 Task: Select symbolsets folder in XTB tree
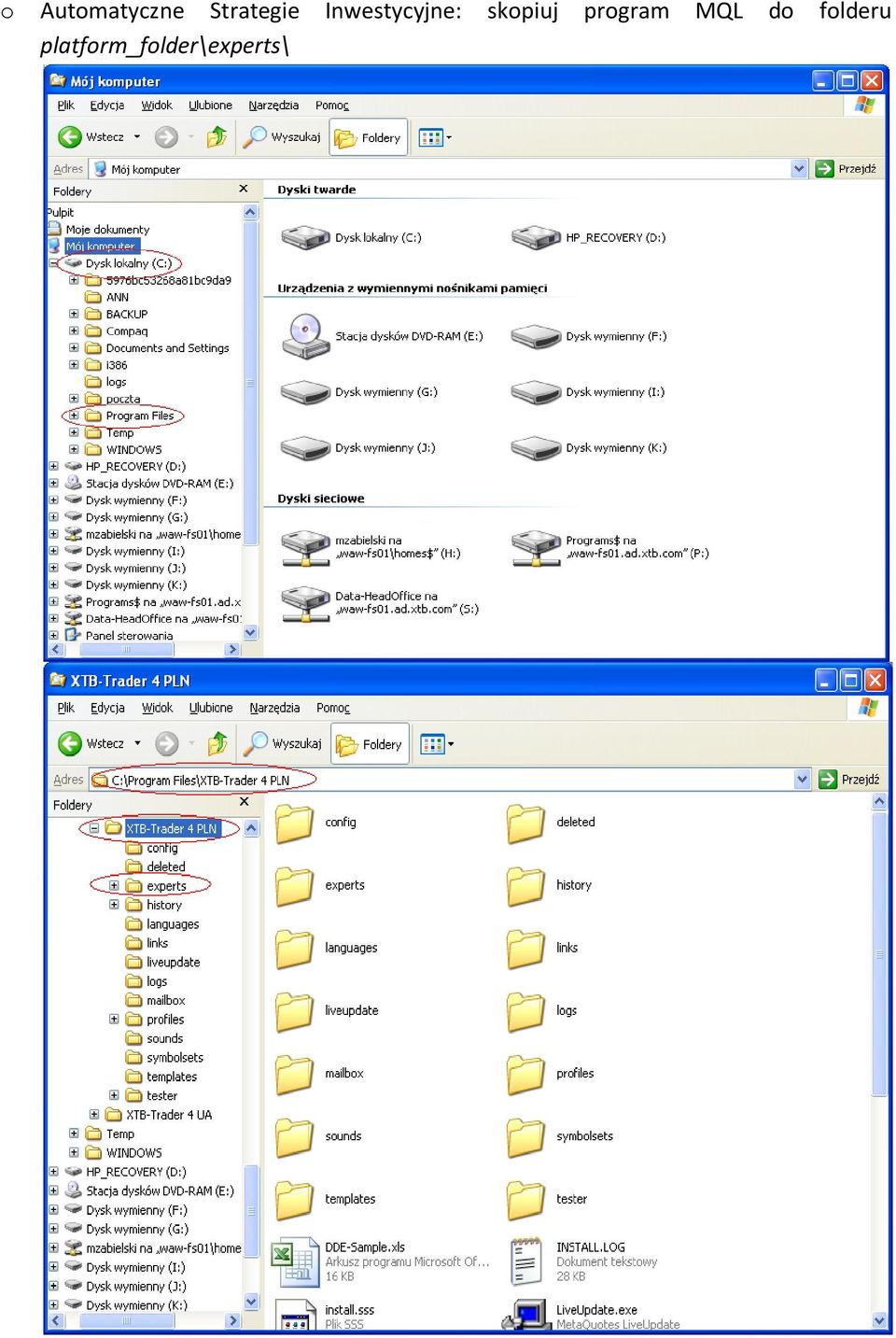[175, 1058]
